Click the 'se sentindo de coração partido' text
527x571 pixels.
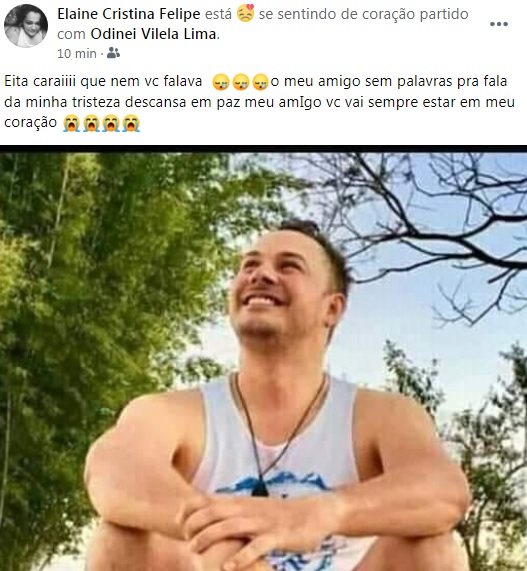point(363,14)
